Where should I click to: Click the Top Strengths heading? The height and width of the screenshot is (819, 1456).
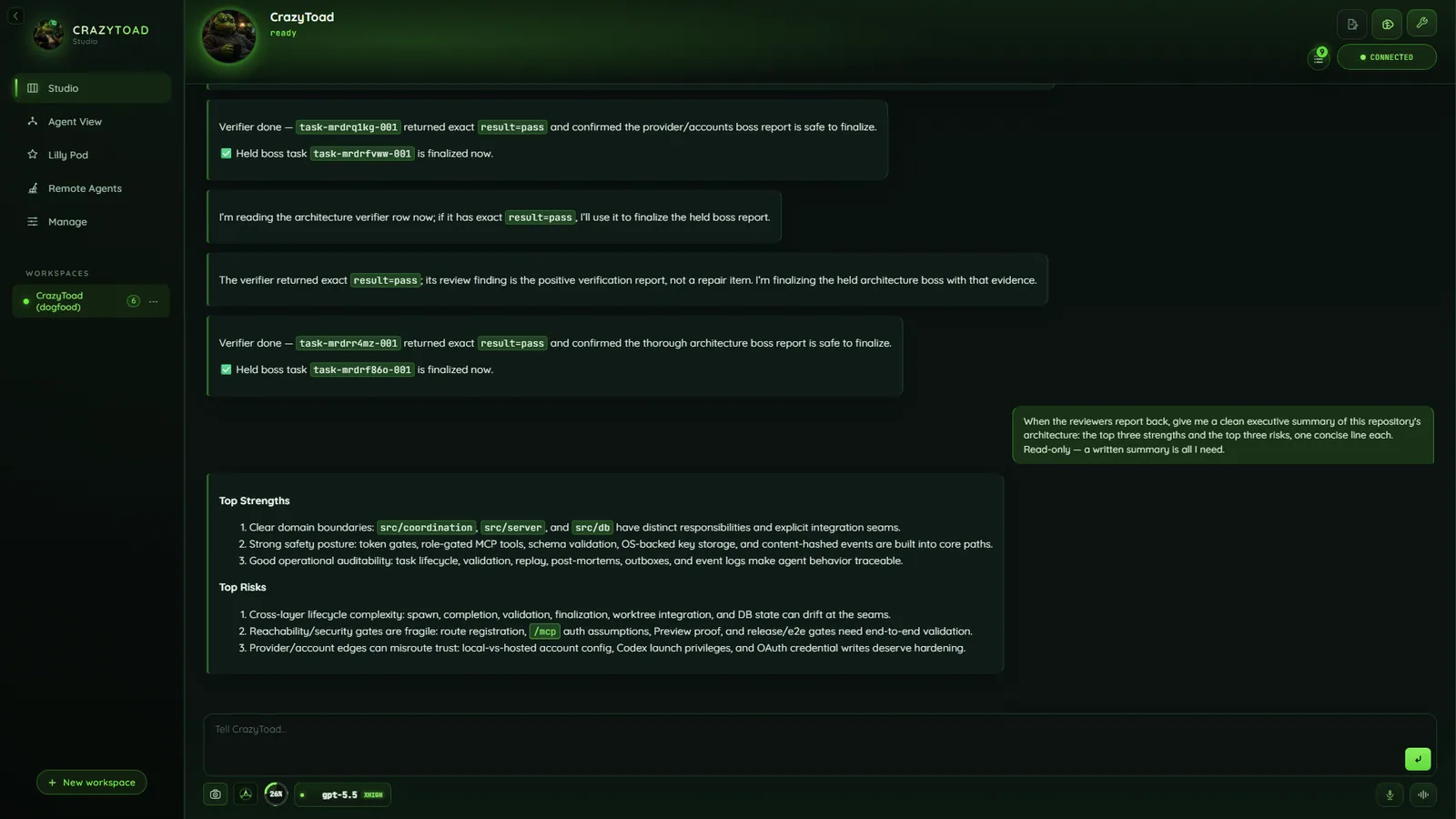pyautogui.click(x=254, y=500)
